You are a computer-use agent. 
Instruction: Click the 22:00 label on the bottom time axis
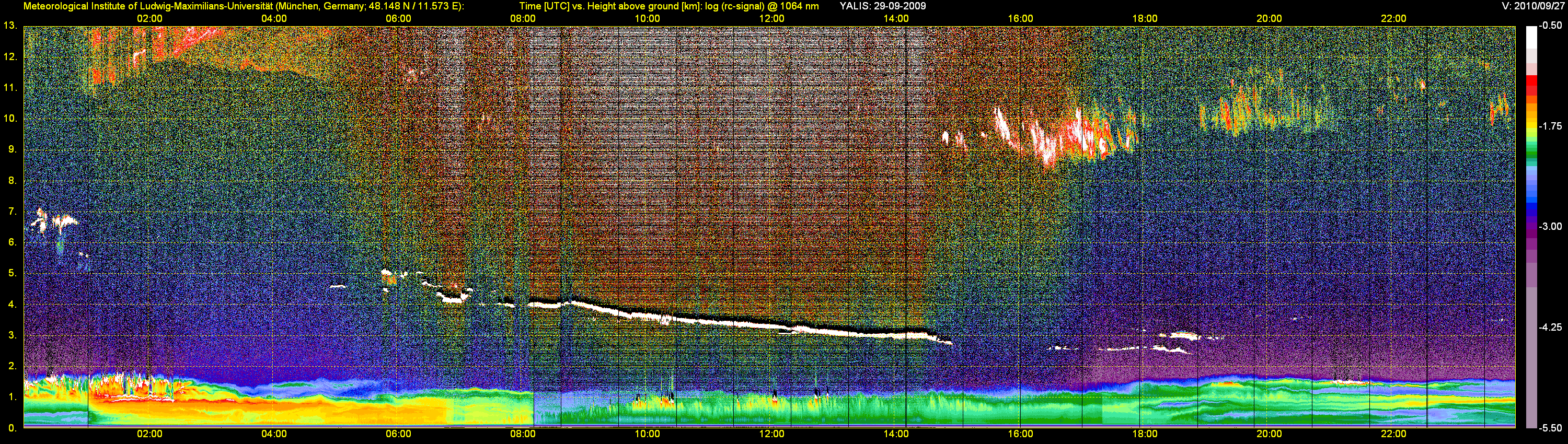point(1393,434)
